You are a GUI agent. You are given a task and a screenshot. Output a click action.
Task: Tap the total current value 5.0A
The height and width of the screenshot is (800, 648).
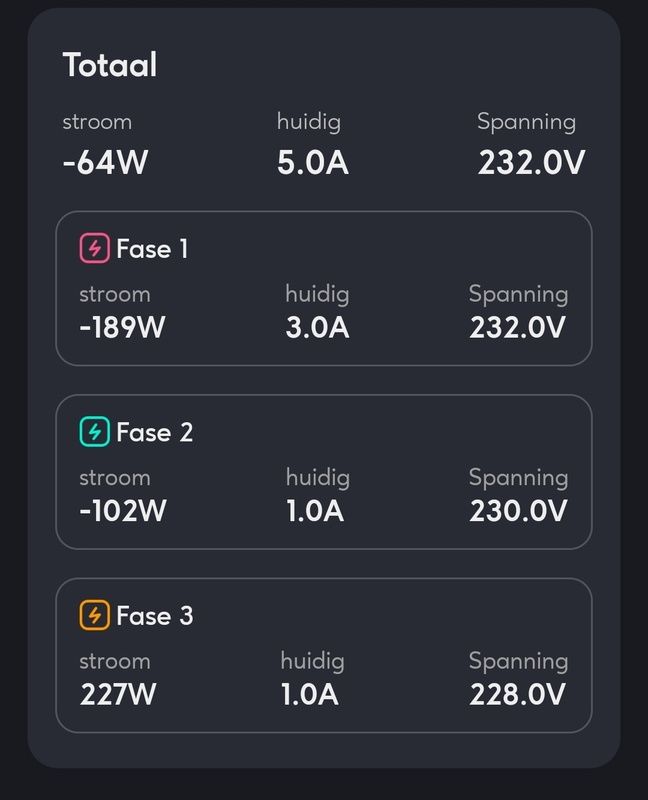(313, 162)
